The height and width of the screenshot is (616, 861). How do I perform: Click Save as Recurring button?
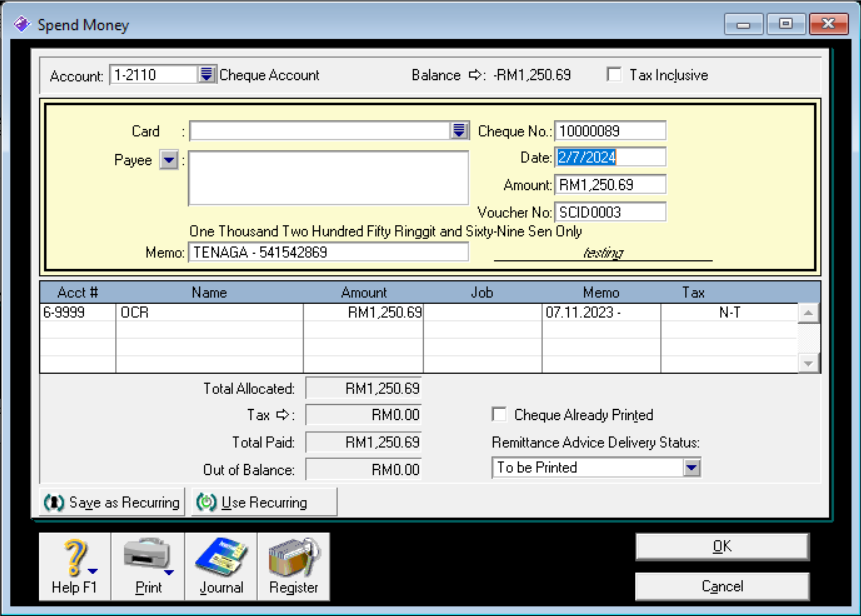(x=112, y=502)
